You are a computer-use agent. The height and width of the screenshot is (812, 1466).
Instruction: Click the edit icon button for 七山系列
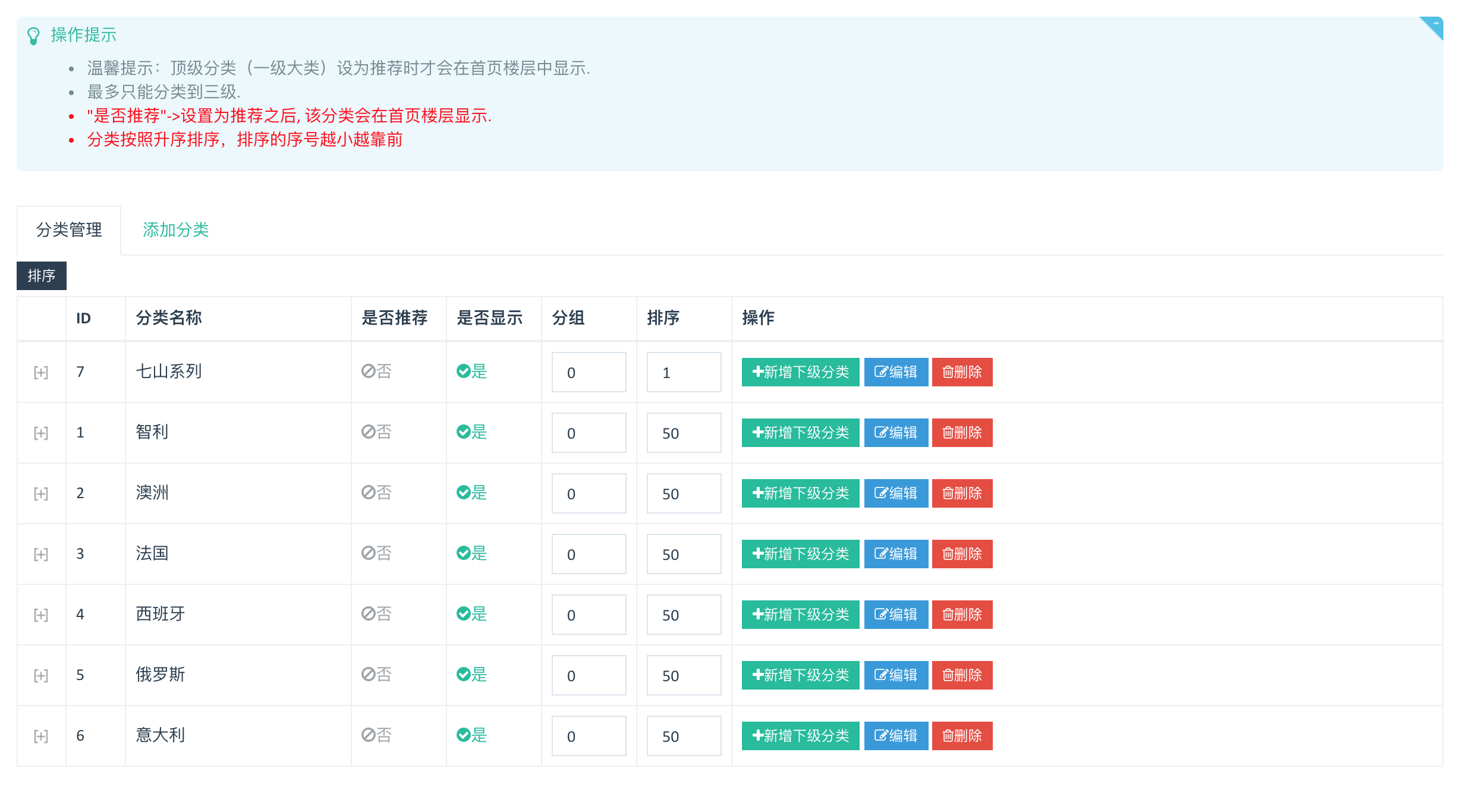(896, 372)
